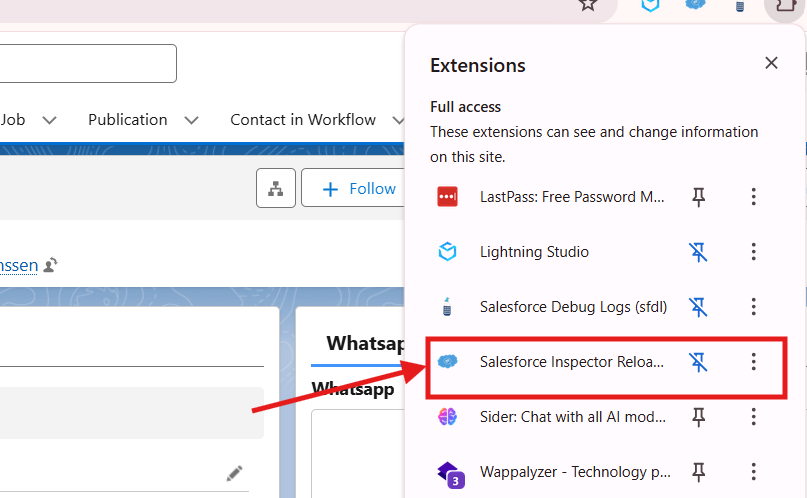807x498 pixels.
Task: Open more options for Sider
Action: pyautogui.click(x=753, y=417)
